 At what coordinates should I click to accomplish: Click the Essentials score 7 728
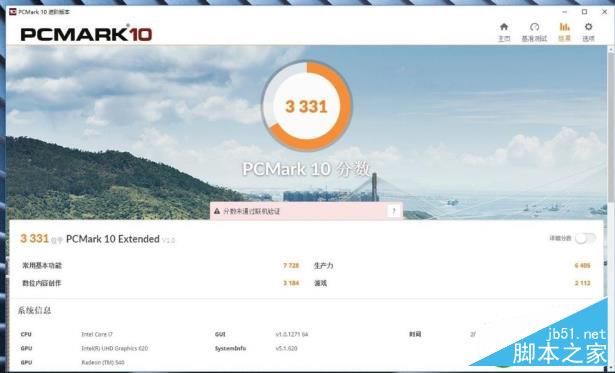[x=291, y=266]
